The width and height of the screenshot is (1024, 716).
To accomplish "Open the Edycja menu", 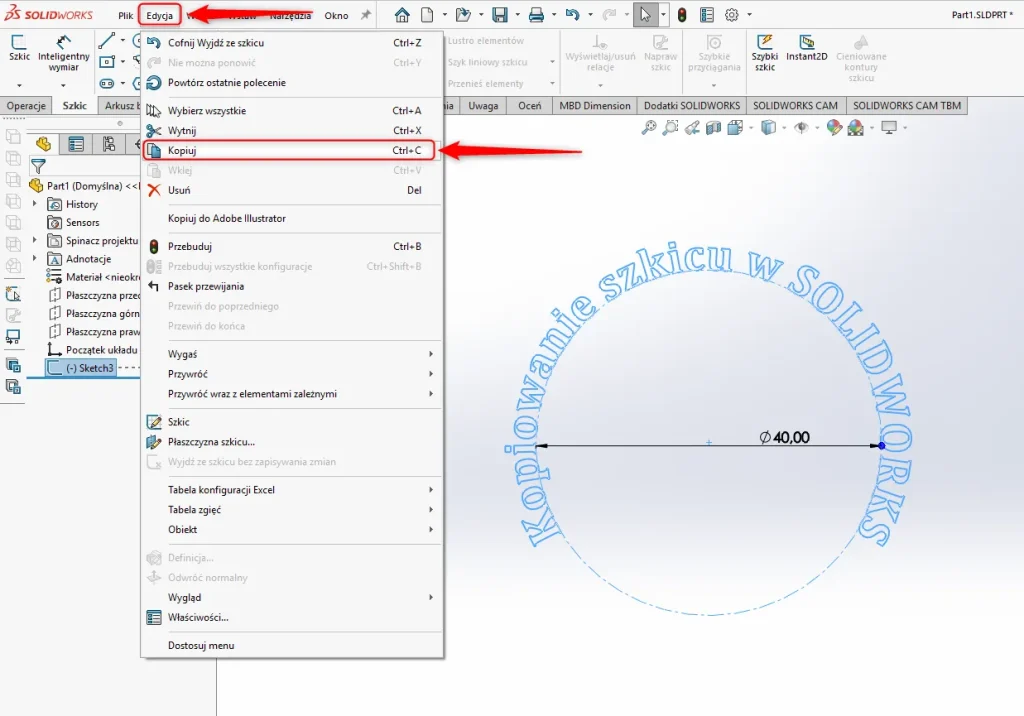I will [159, 15].
